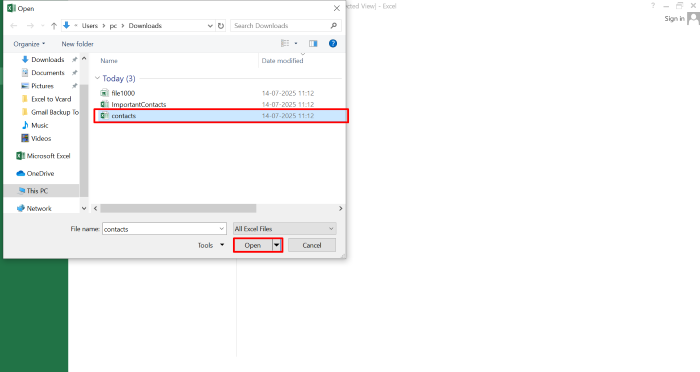700x372 pixels.
Task: Expand the File name dropdown
Action: tap(222, 229)
